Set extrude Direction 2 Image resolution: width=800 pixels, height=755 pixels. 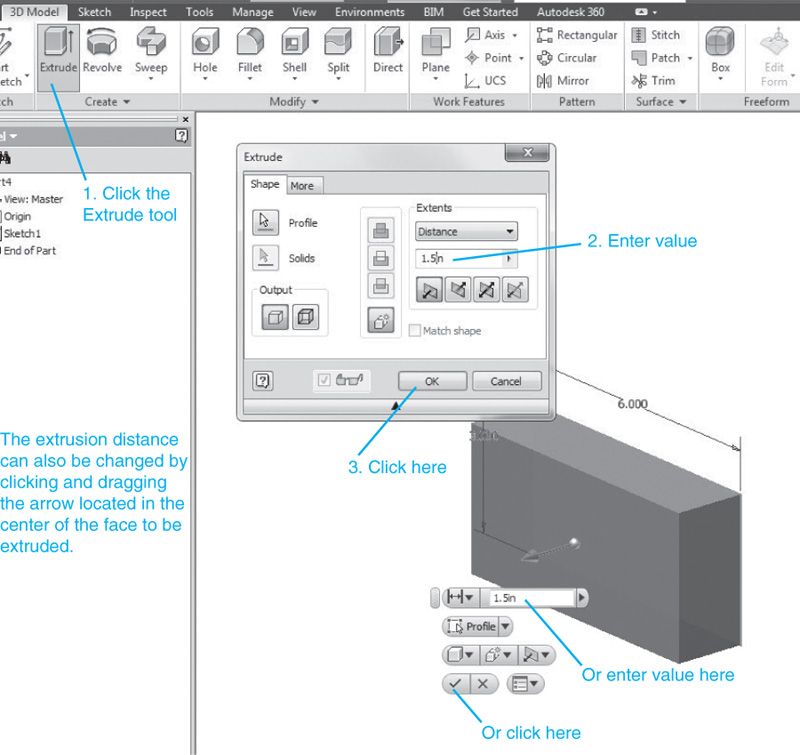coord(458,290)
